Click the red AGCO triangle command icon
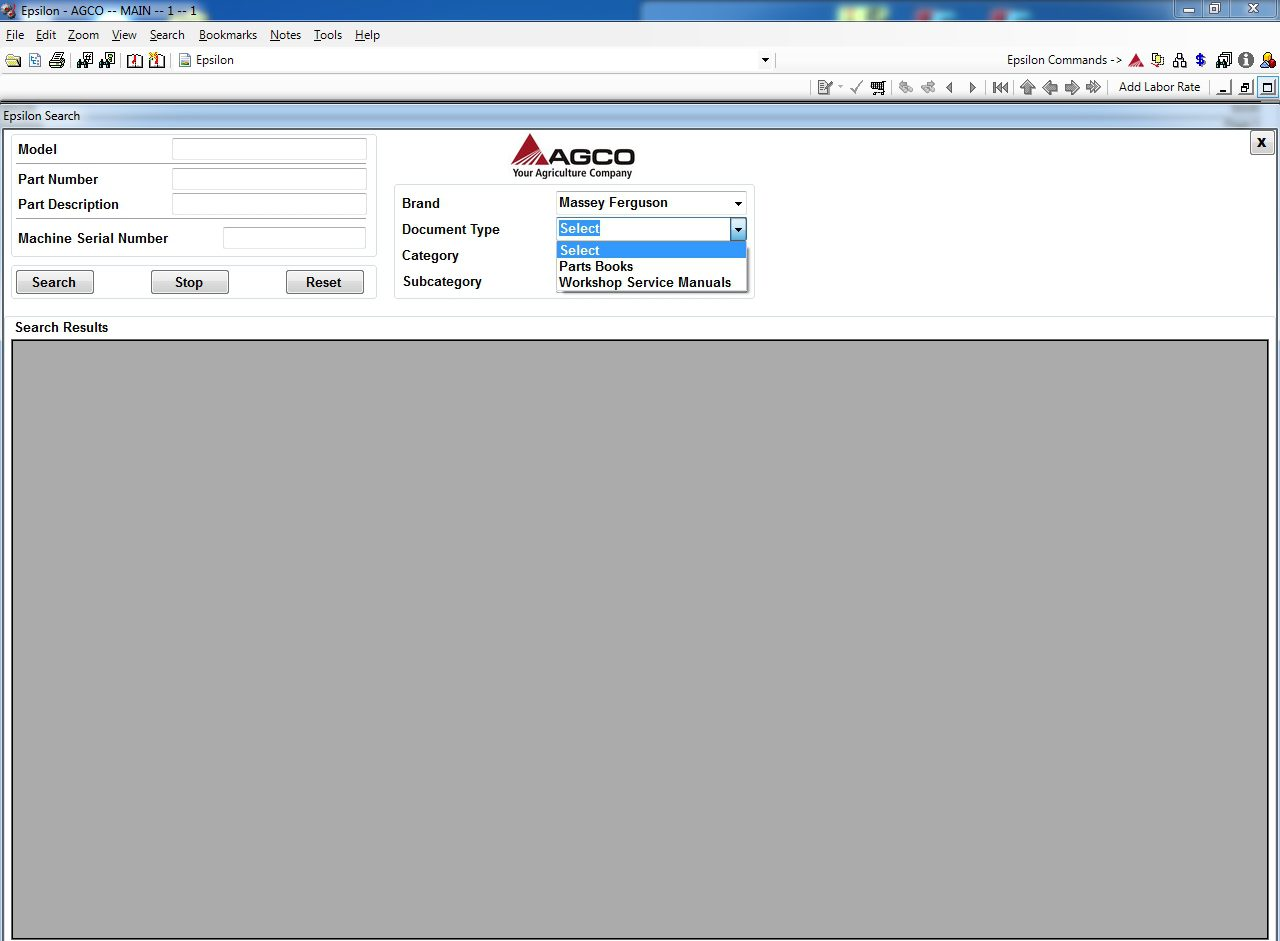This screenshot has width=1280, height=941. [x=1136, y=60]
